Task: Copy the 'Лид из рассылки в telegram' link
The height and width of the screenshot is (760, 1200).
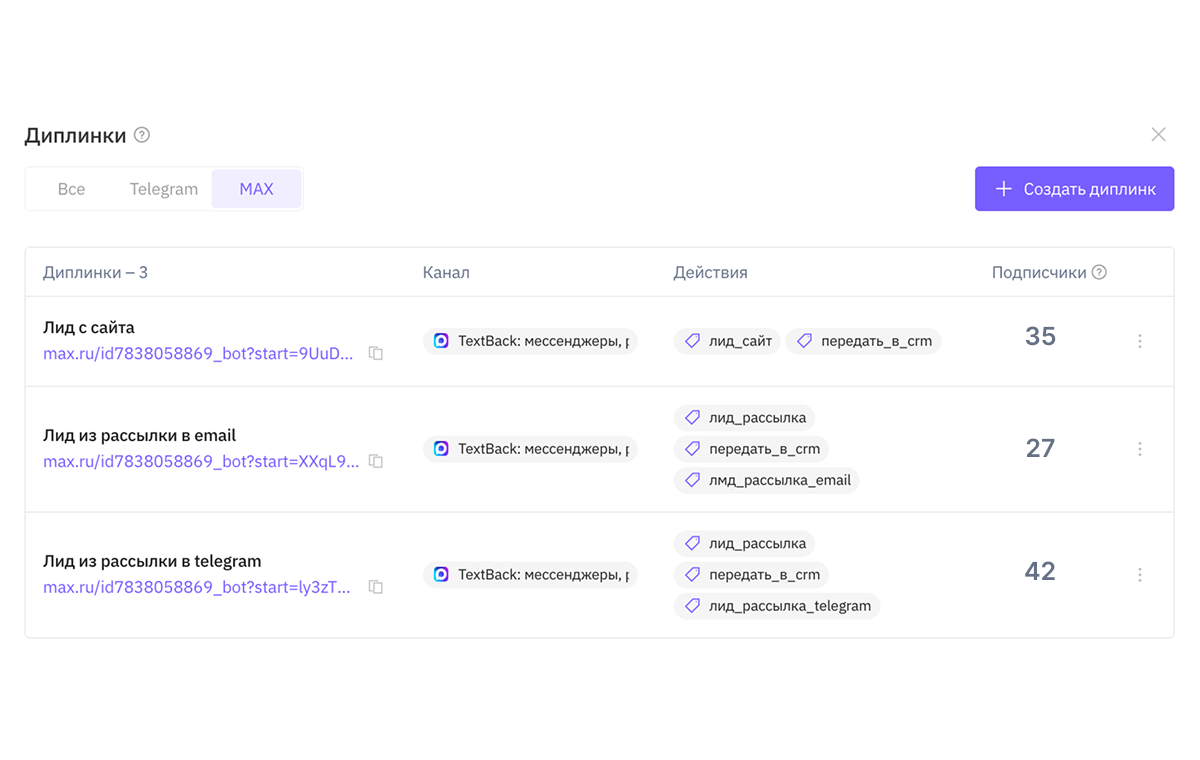Action: [x=376, y=587]
